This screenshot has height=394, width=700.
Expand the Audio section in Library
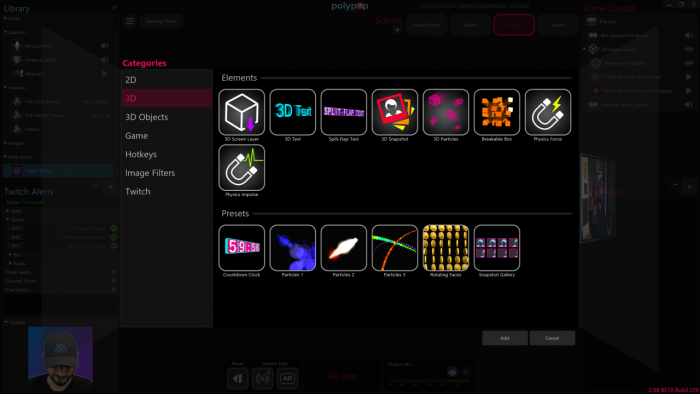click(5, 18)
